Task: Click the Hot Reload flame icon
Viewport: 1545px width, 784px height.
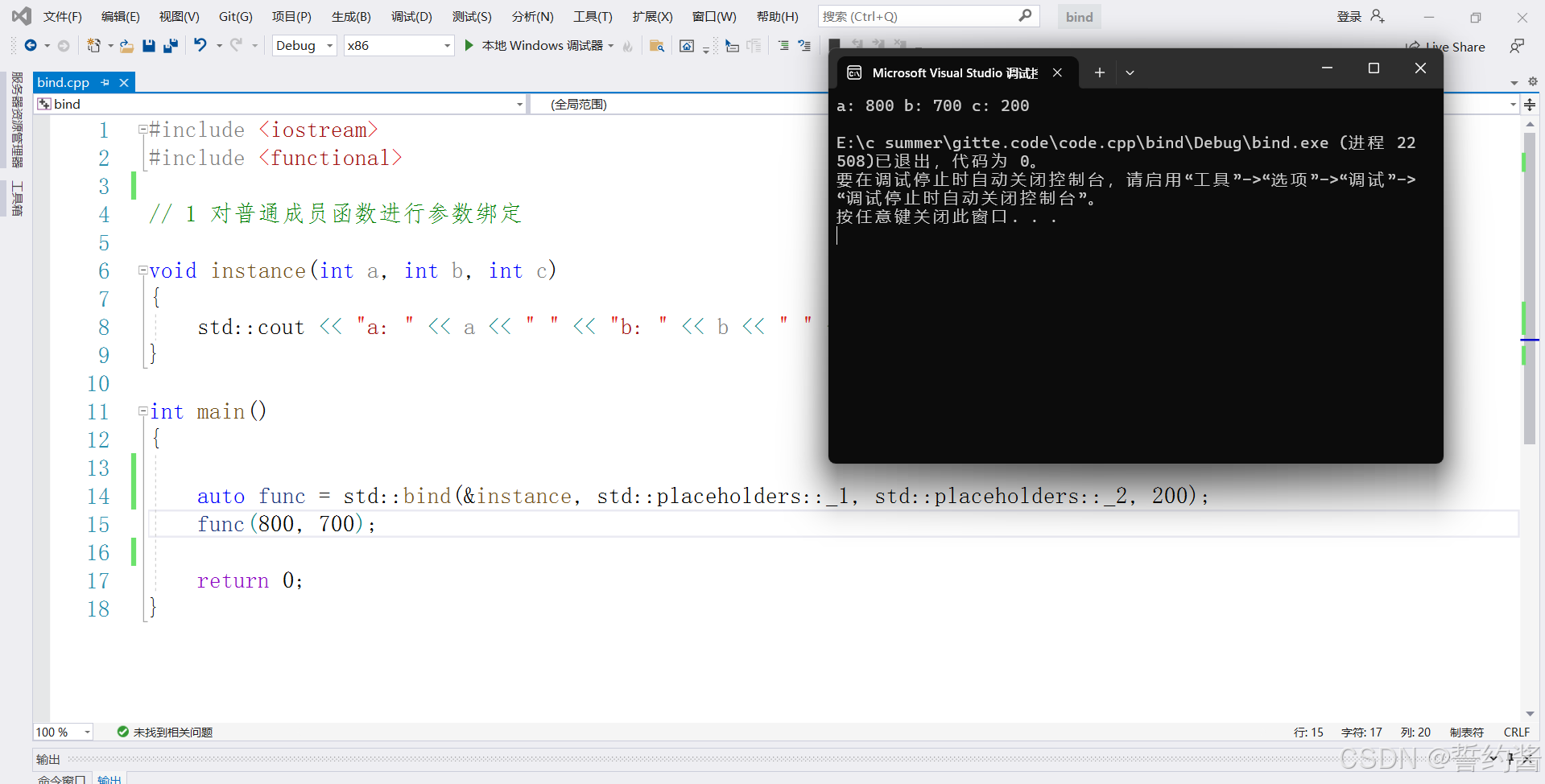Action: pos(628,46)
